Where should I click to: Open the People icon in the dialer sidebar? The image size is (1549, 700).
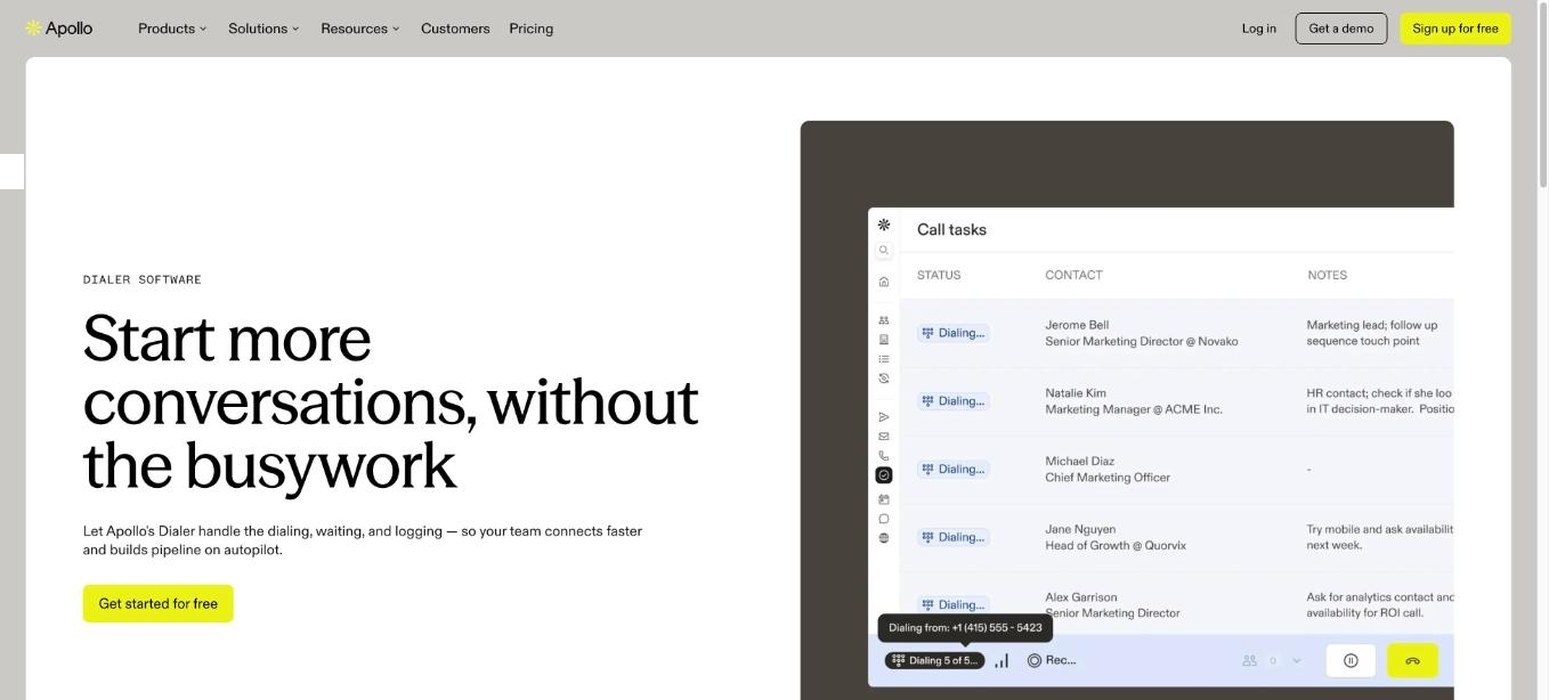tap(884, 320)
